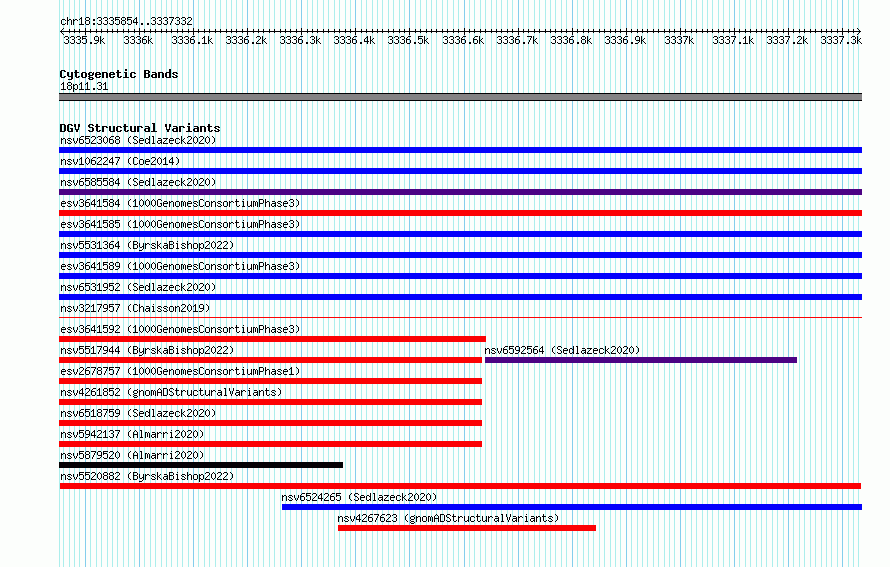The image size is (890, 567).
Task: Click the nsv6518759 (Sedlazeck2020) label
Action: point(138,413)
